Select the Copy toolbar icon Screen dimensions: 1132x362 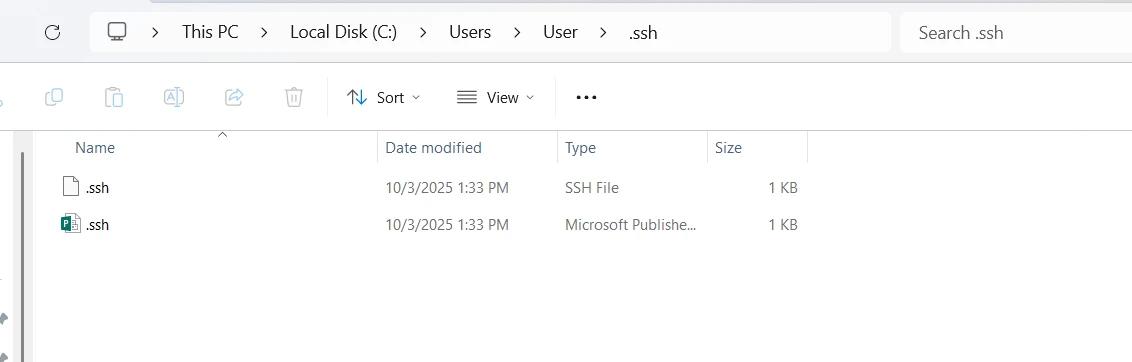tap(54, 97)
